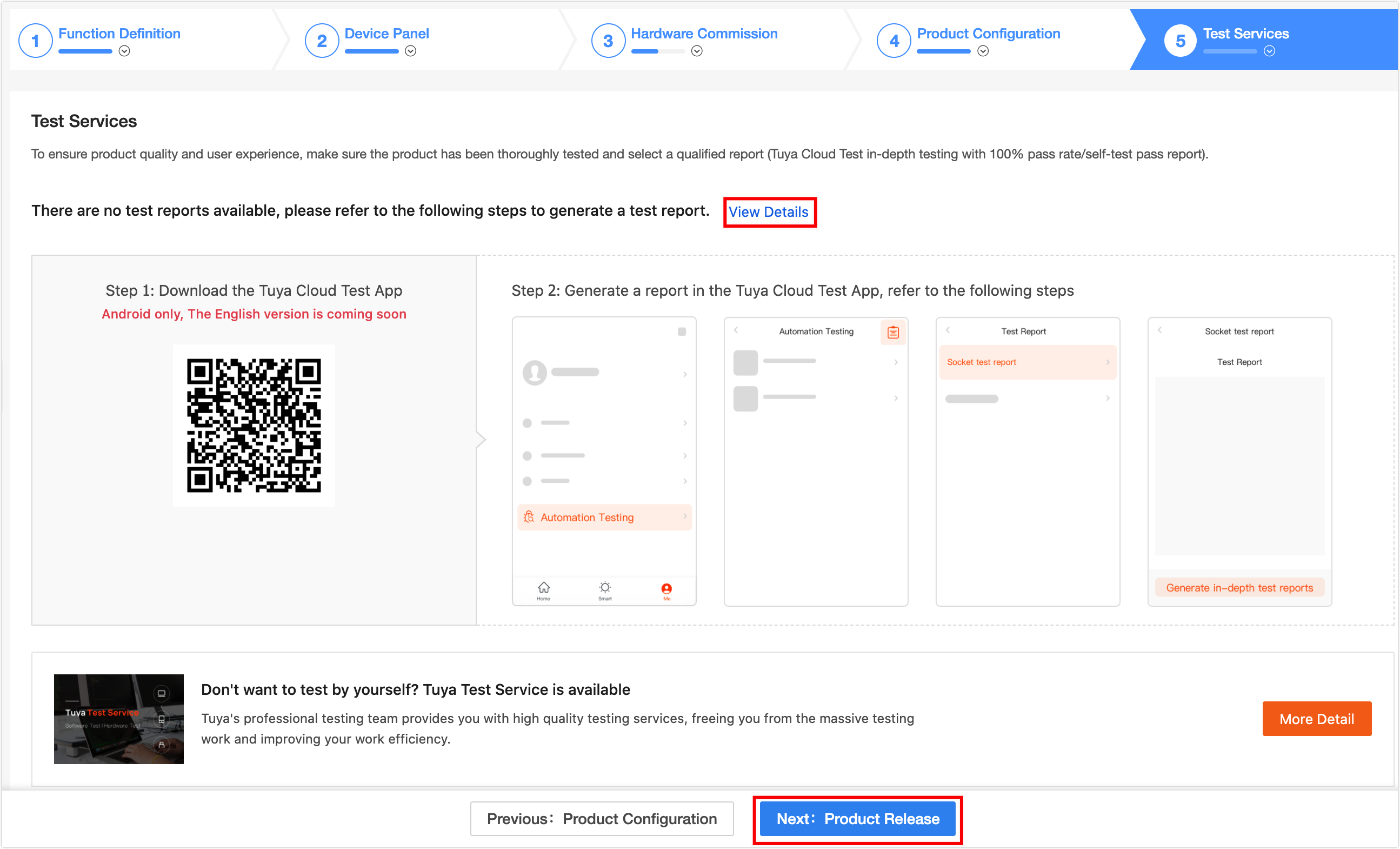Screen dimensions: 1400x849
Task: Click 'Step 1: Download the Tuya Cloud Test App'
Action: tap(254, 290)
